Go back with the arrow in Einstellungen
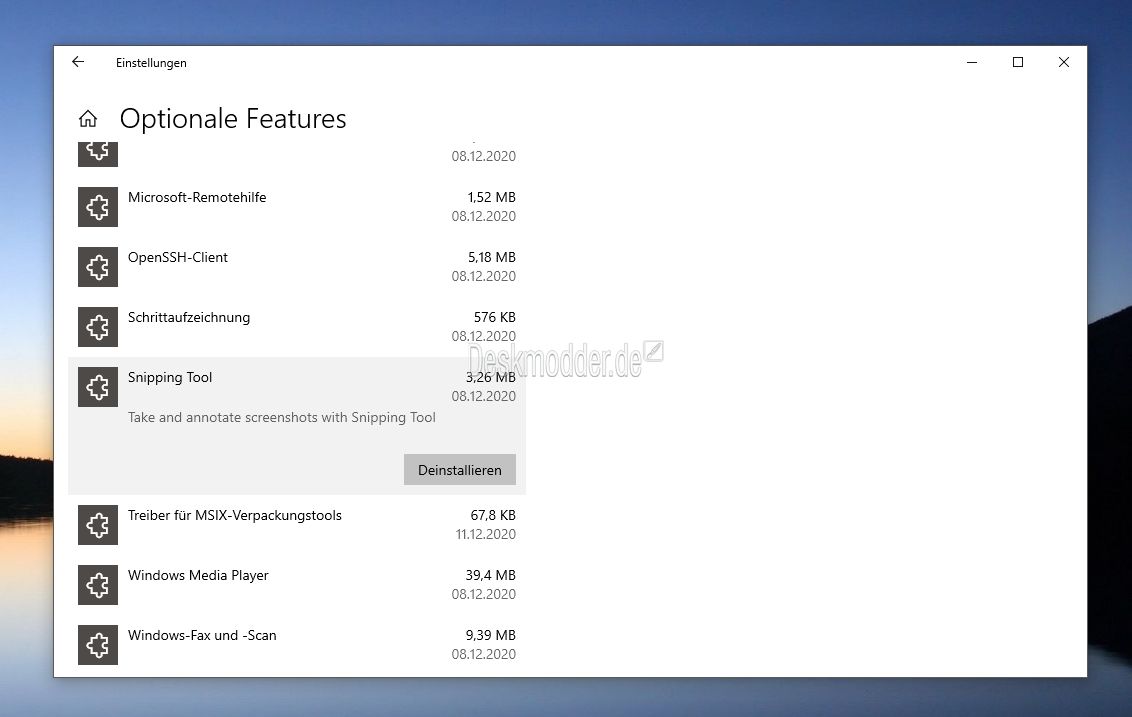The height and width of the screenshot is (717, 1132). click(x=78, y=62)
